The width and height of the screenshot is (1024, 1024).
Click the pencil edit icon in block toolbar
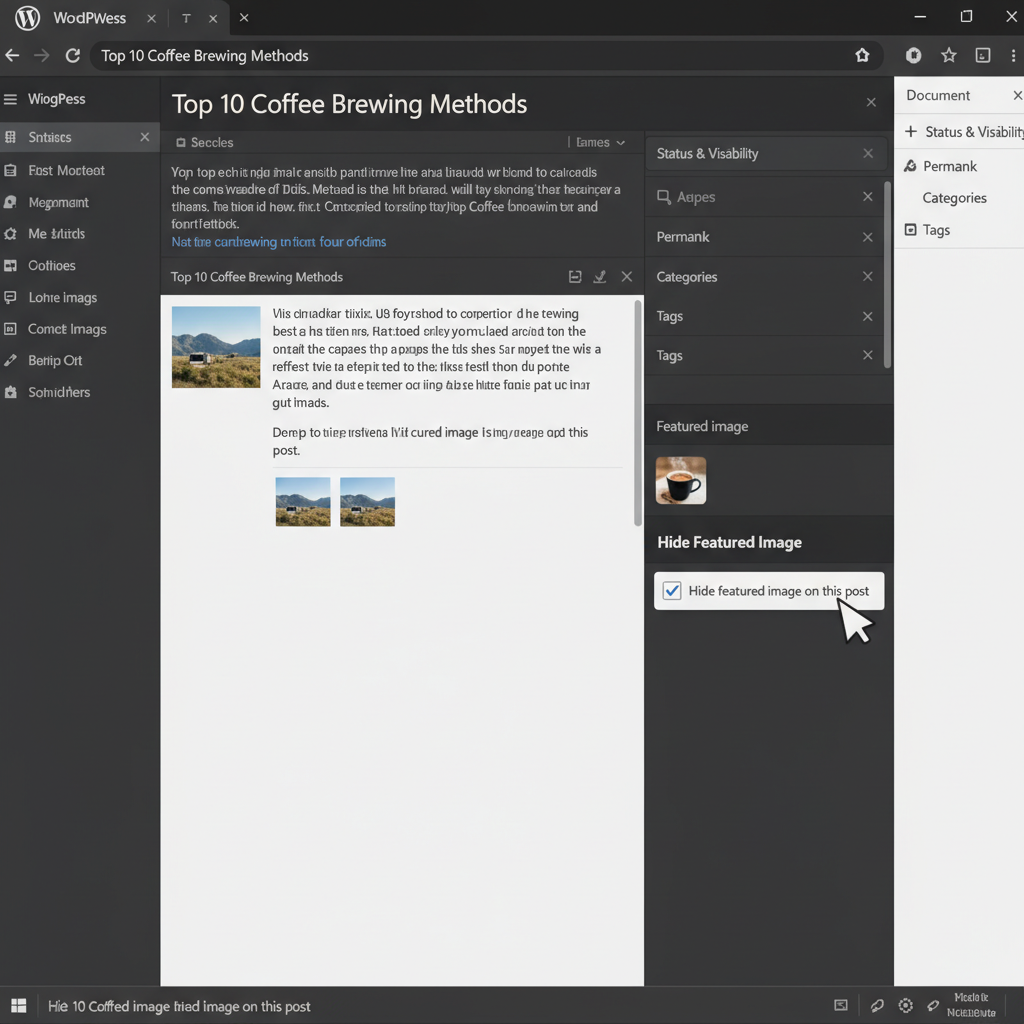click(x=600, y=277)
